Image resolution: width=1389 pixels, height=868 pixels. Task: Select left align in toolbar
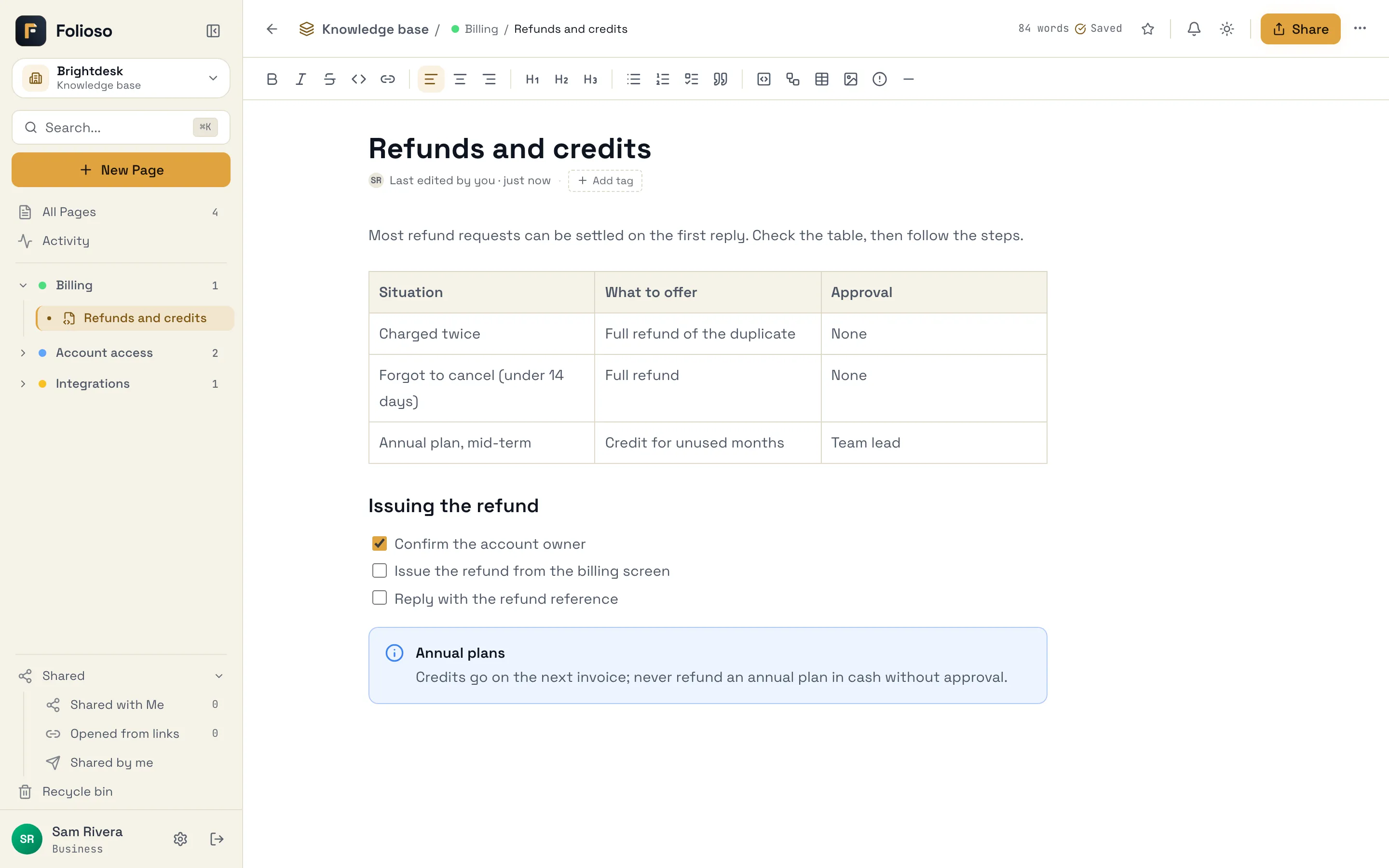(x=431, y=79)
